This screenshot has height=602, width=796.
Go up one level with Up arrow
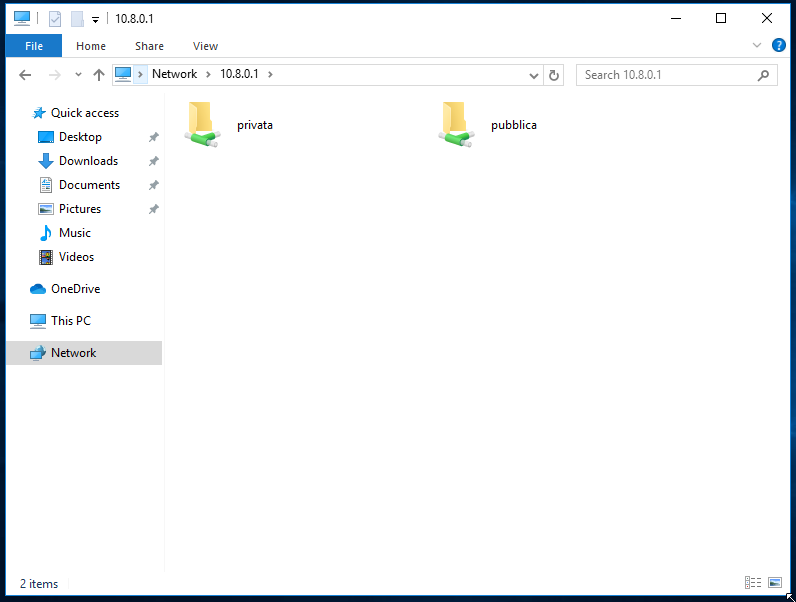click(x=98, y=75)
